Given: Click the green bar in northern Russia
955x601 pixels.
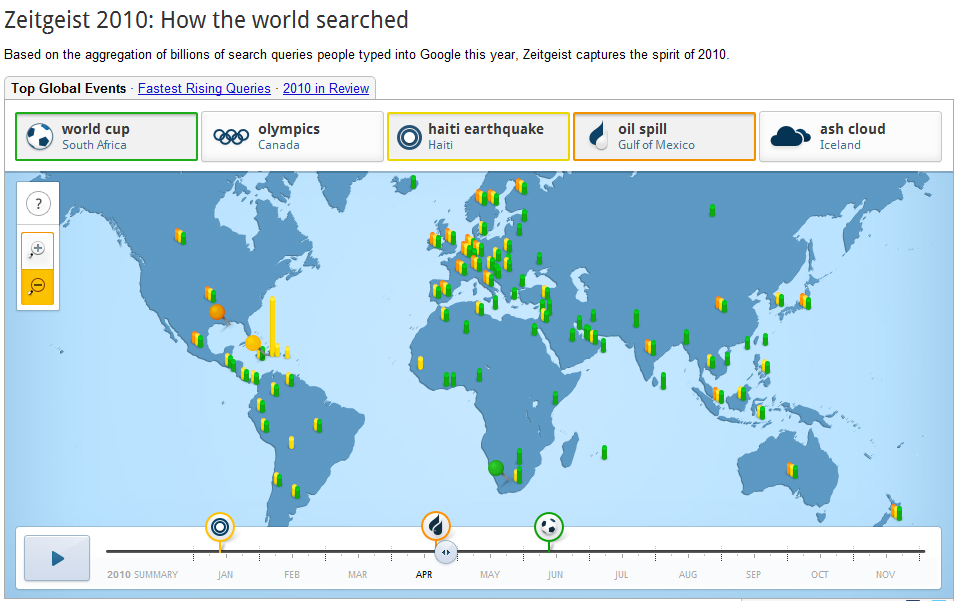Looking at the screenshot, I should (x=712, y=211).
